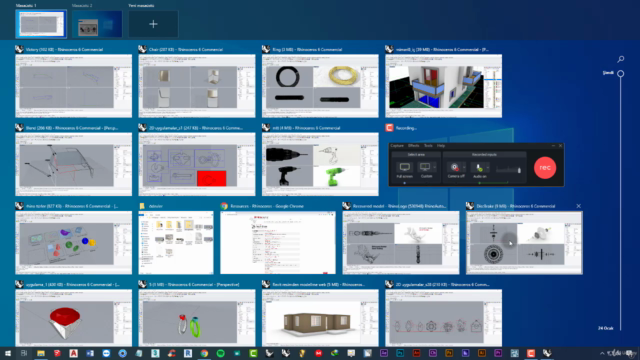Close the DiscBrake Rhinoceros window thumbnail
The image size is (640, 360).
point(578,206)
